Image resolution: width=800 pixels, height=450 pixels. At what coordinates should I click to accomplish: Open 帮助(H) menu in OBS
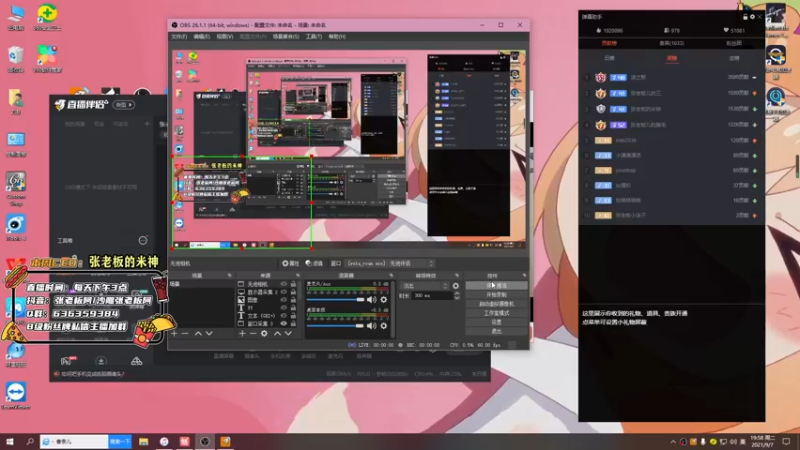pos(337,37)
